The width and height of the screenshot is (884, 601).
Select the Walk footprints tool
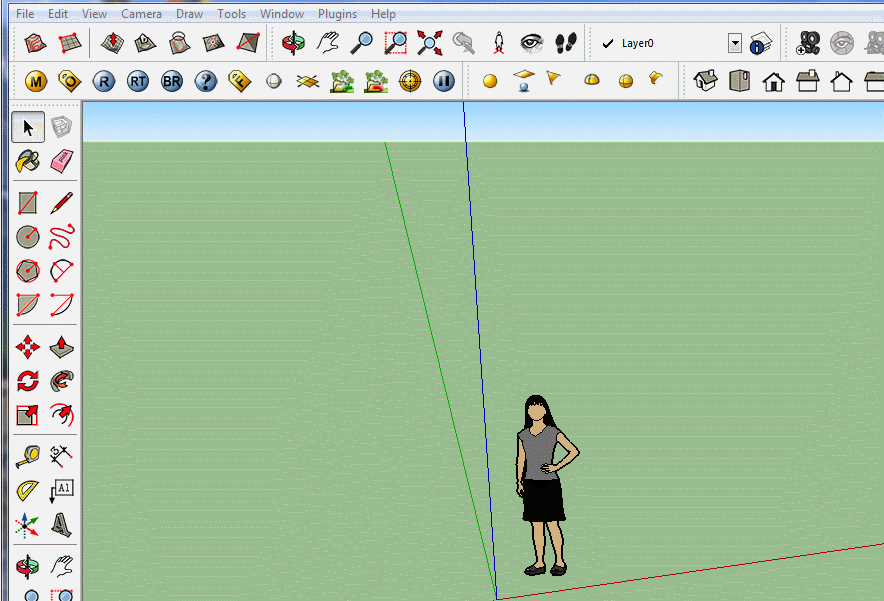click(566, 43)
